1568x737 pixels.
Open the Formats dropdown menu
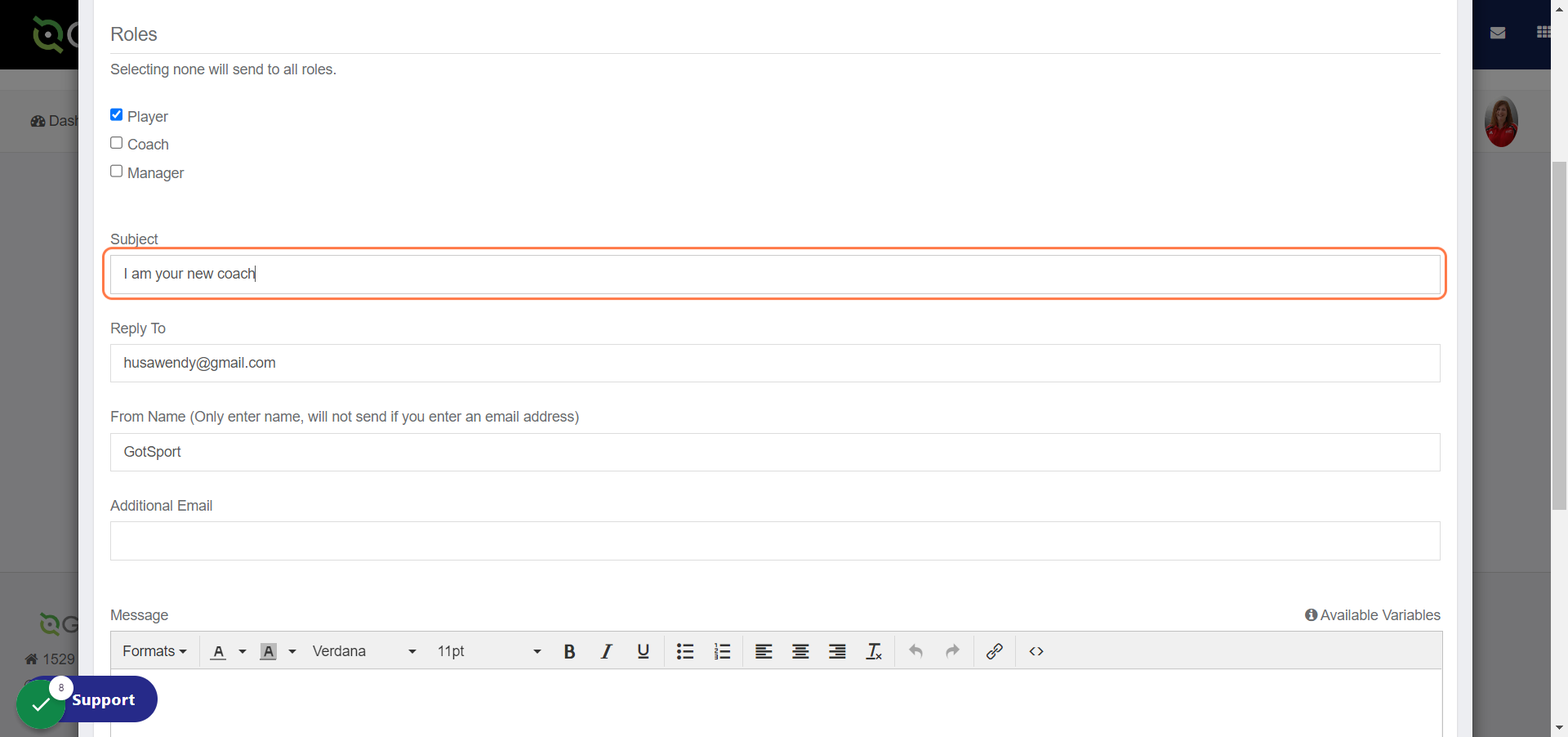[154, 651]
